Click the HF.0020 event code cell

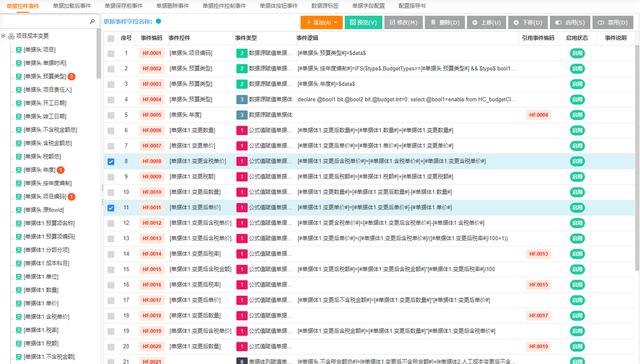click(152, 346)
